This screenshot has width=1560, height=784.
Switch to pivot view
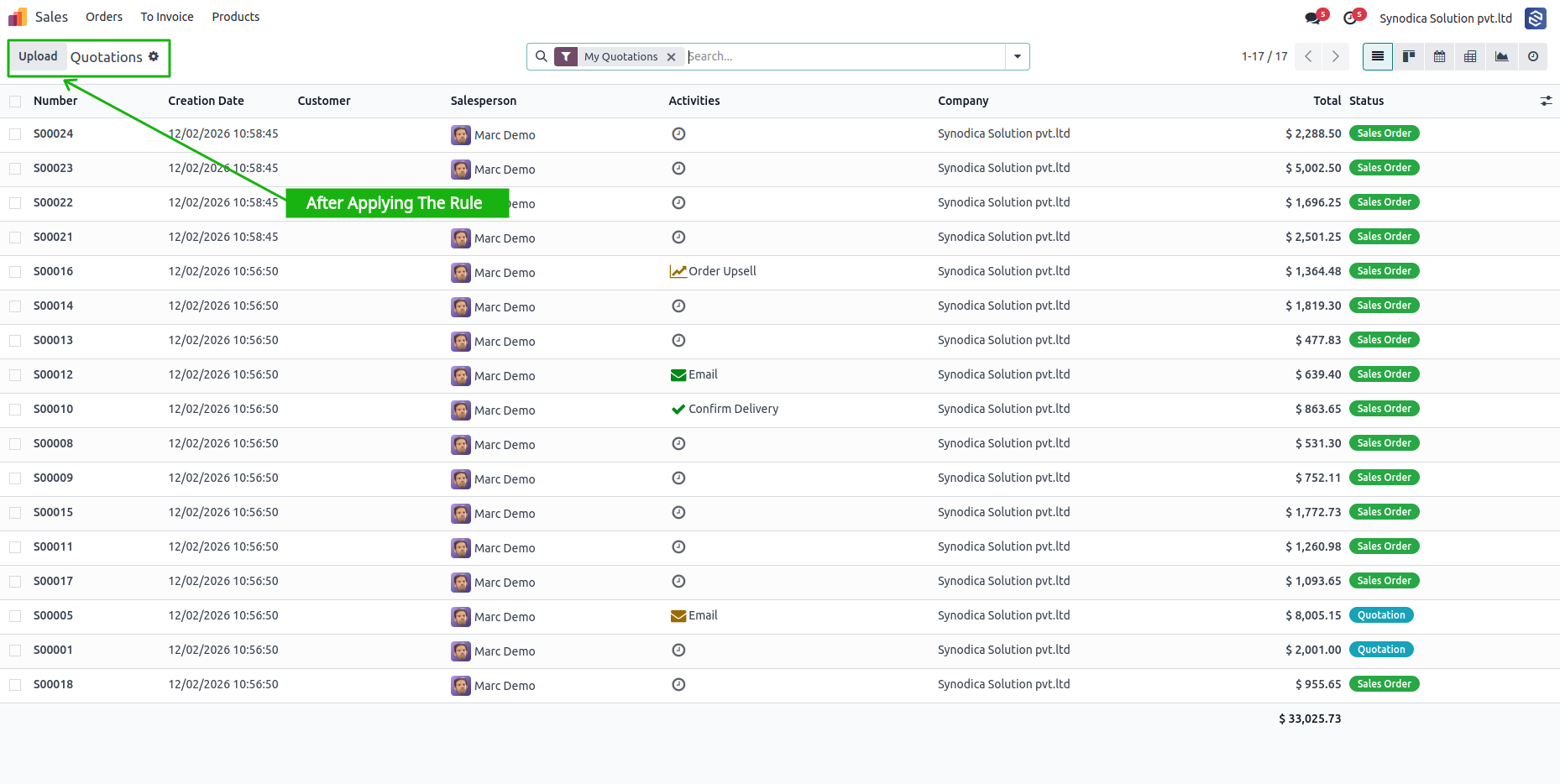(1470, 56)
